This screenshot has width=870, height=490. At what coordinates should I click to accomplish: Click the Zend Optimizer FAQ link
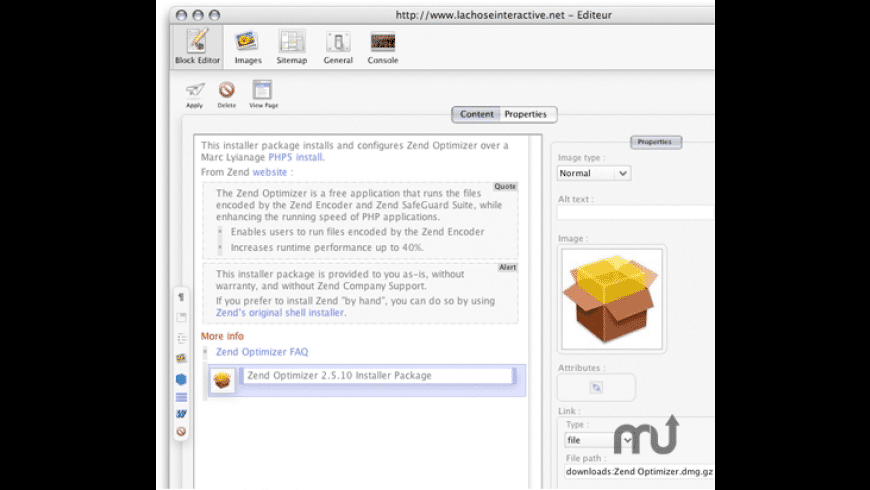[262, 352]
